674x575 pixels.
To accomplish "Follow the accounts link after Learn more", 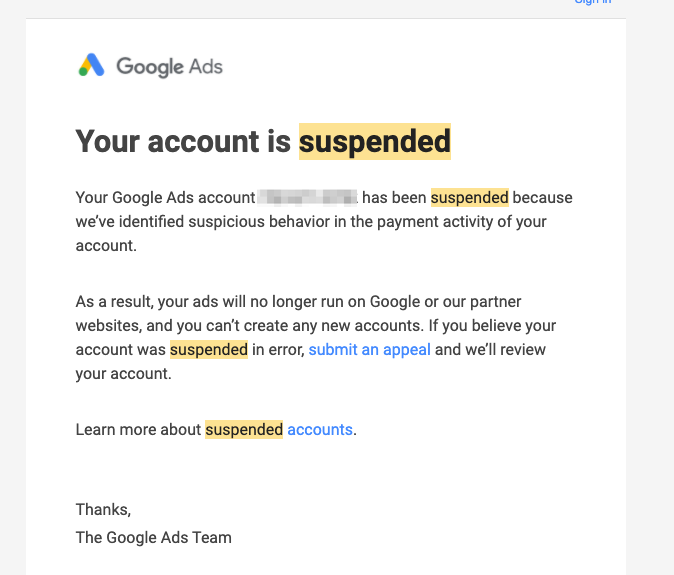I will (320, 429).
